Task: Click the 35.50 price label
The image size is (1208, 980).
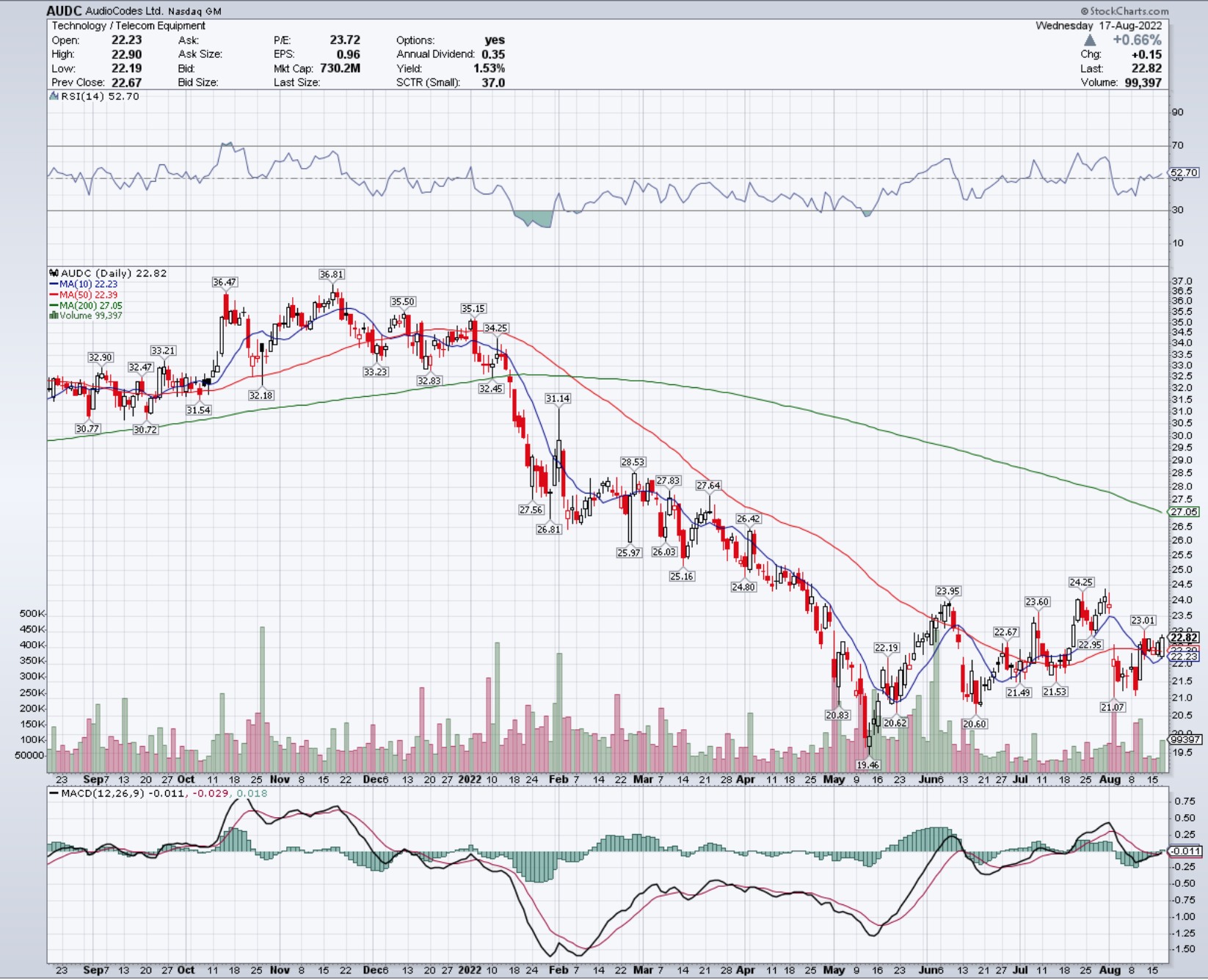Action: 402,301
